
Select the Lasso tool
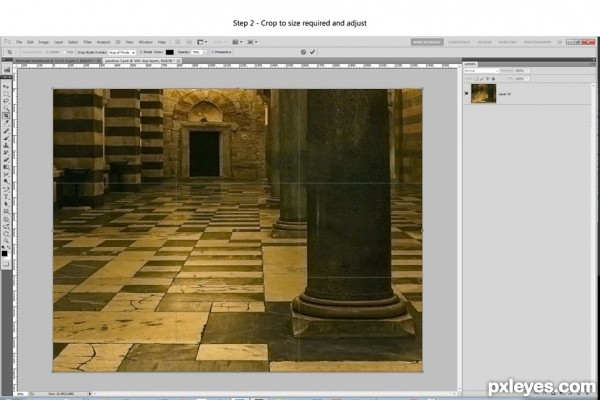point(6,101)
